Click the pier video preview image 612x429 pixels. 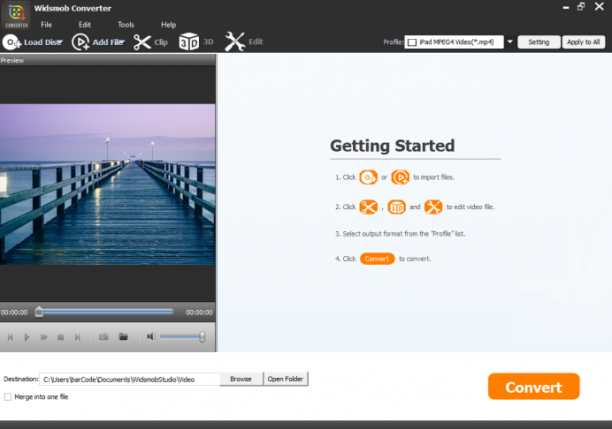108,184
